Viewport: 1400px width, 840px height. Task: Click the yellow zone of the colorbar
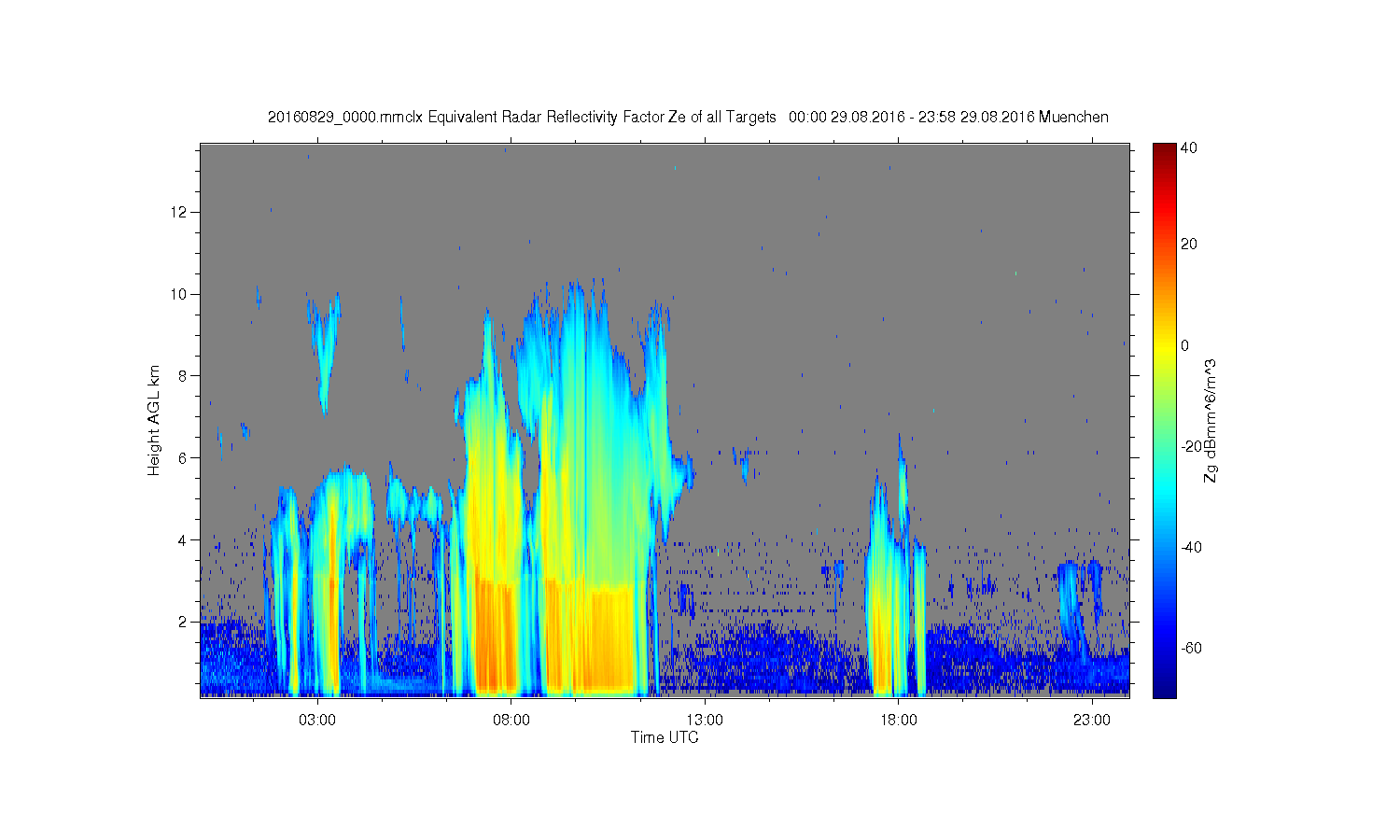(x=1164, y=345)
